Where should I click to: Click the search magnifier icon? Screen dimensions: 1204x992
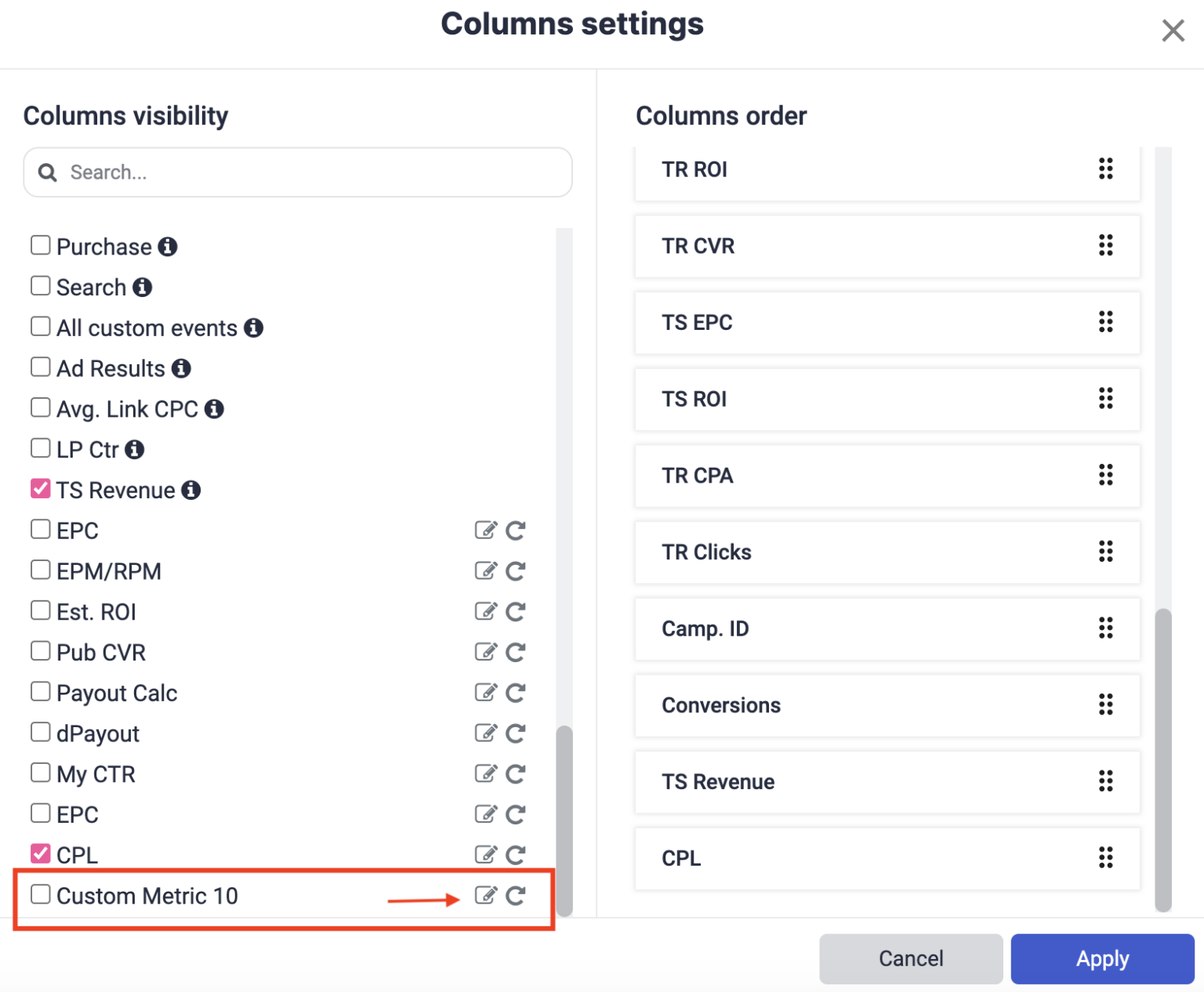[47, 172]
